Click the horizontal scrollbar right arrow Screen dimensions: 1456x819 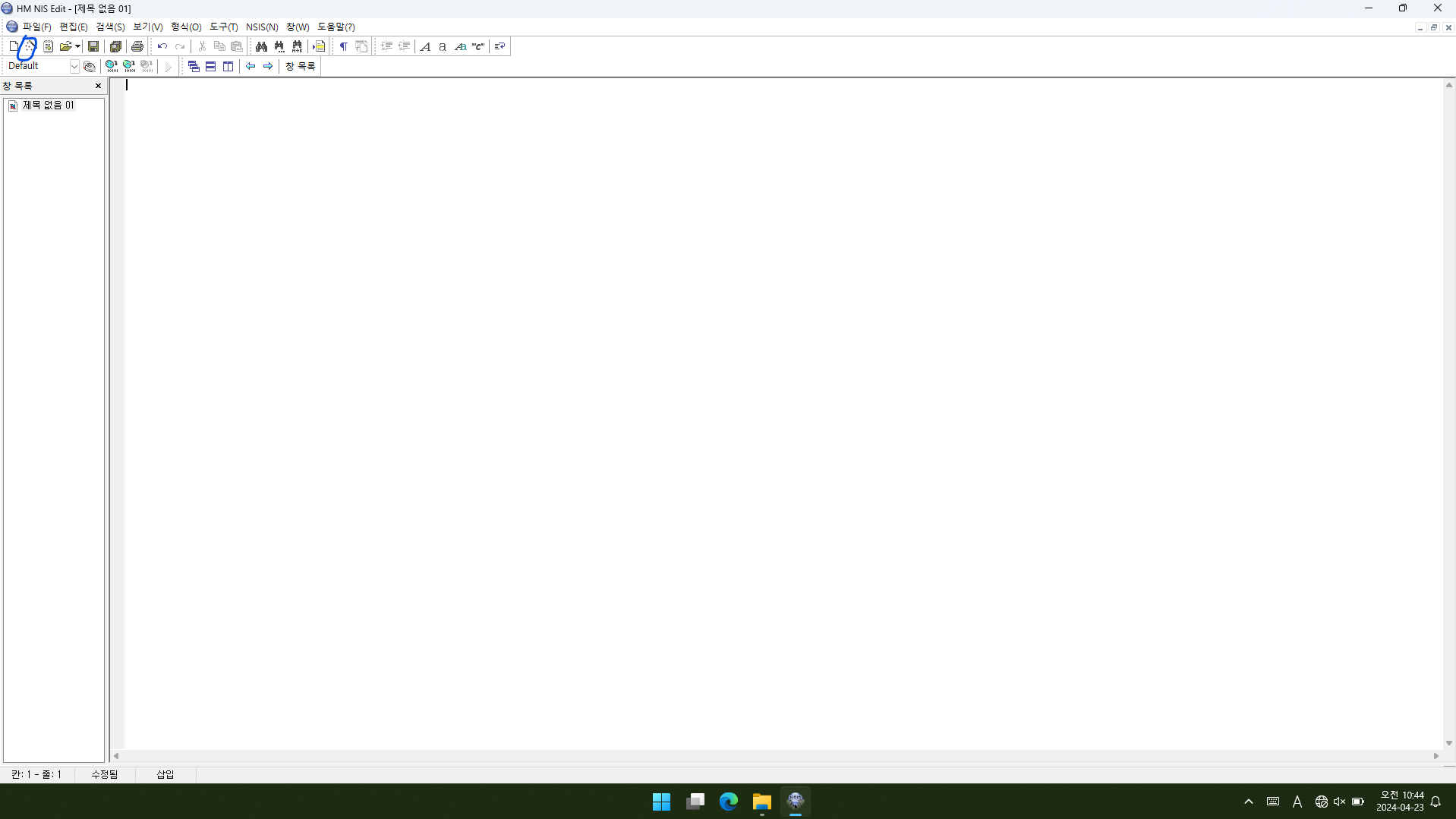pos(1436,756)
